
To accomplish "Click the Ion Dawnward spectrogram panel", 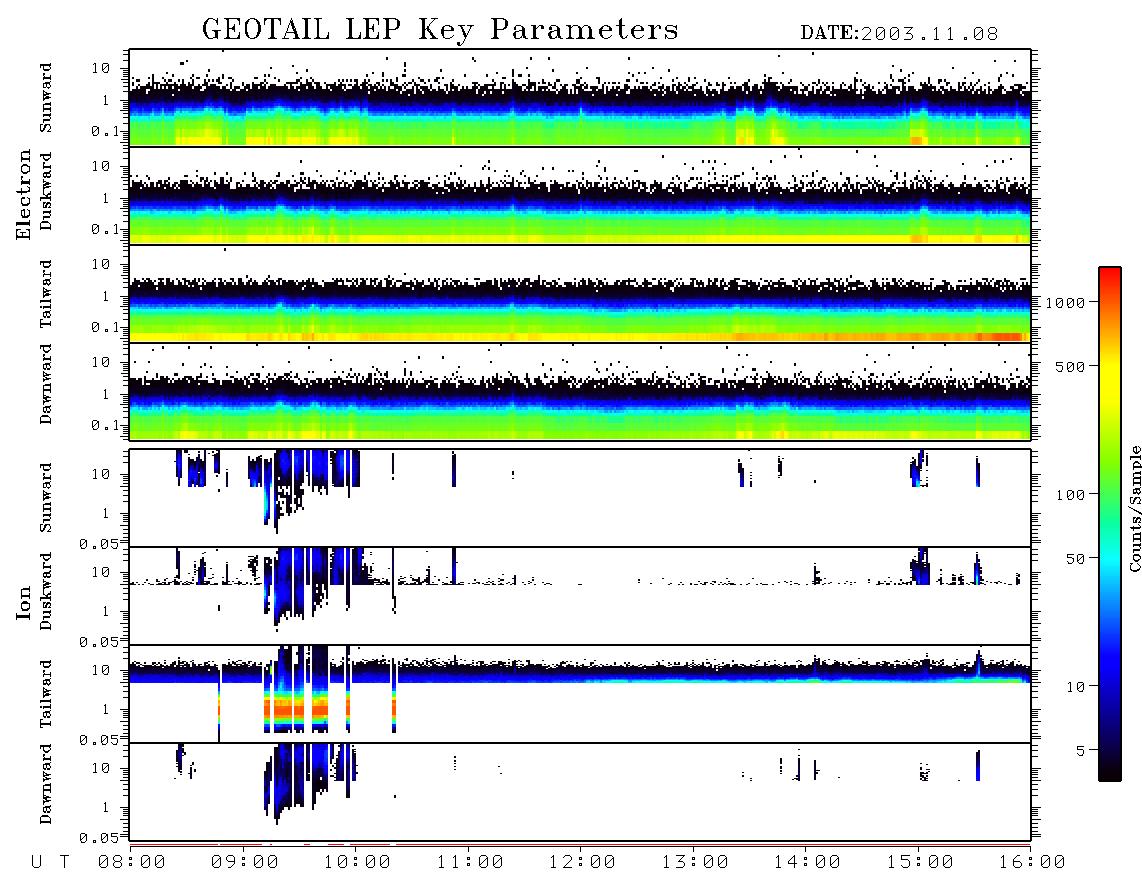I will (580, 791).
